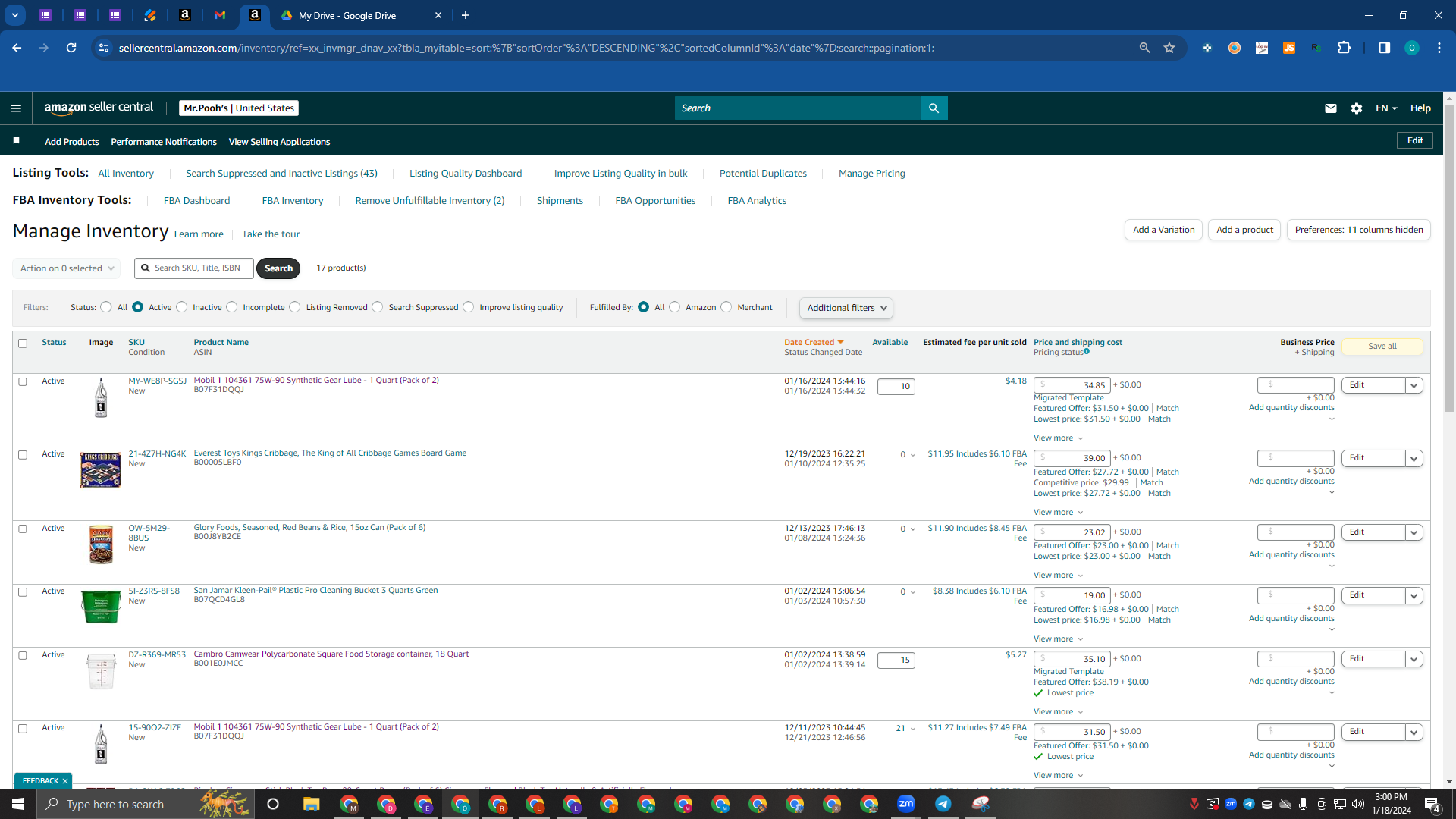Tick the select-all header checkbox

point(23,344)
